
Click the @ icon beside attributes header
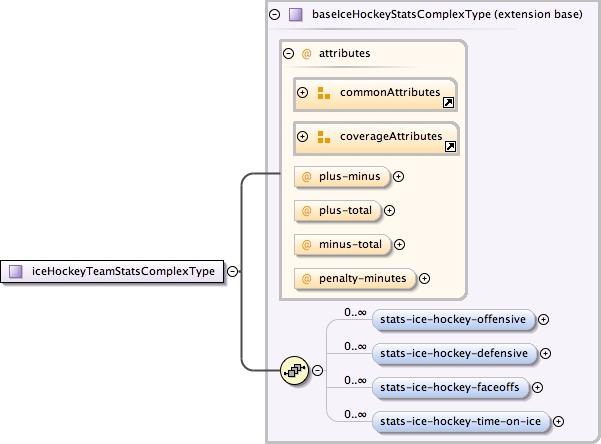[x=306, y=53]
